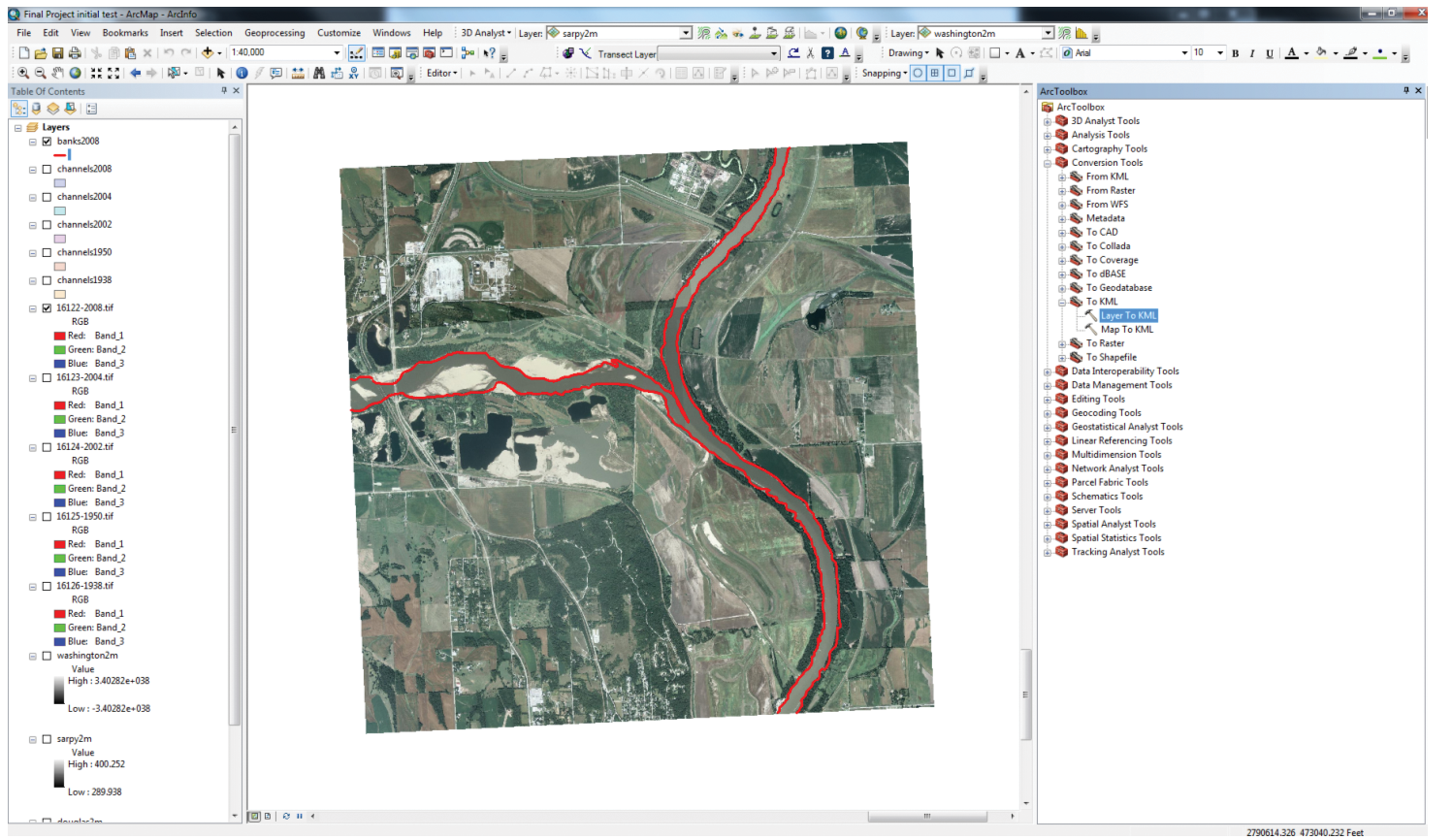Click the red banks2008 line symbol

tap(61, 155)
